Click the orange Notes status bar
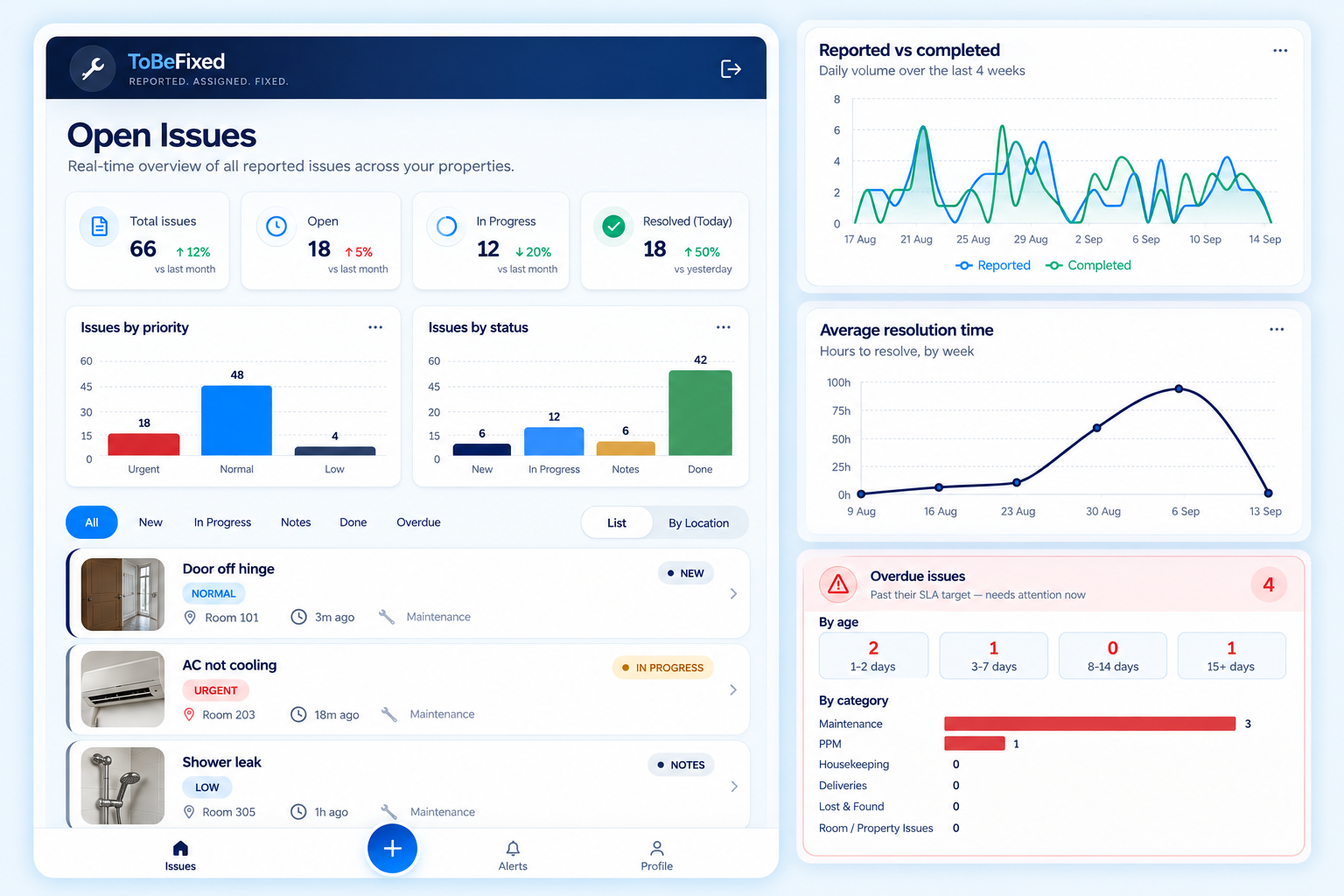The image size is (1344, 896). (626, 448)
